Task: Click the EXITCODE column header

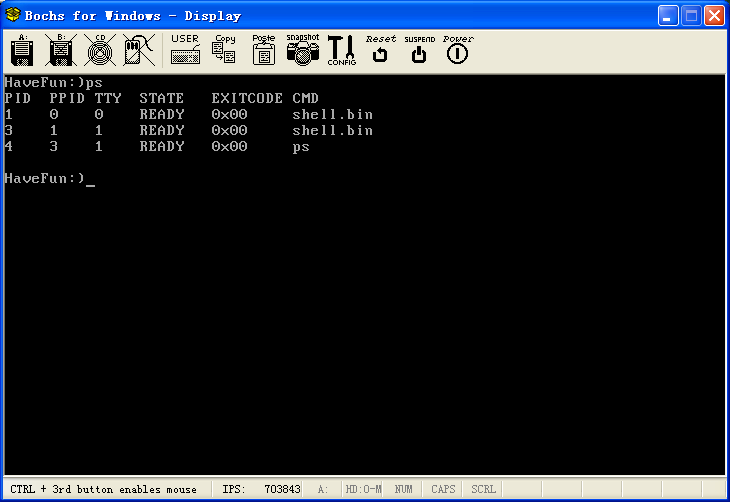Action: [x=247, y=98]
